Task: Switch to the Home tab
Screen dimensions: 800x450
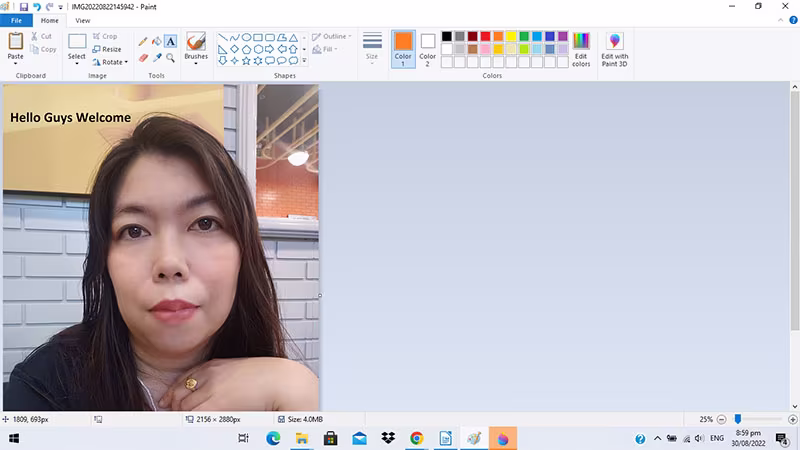Action: [x=49, y=20]
